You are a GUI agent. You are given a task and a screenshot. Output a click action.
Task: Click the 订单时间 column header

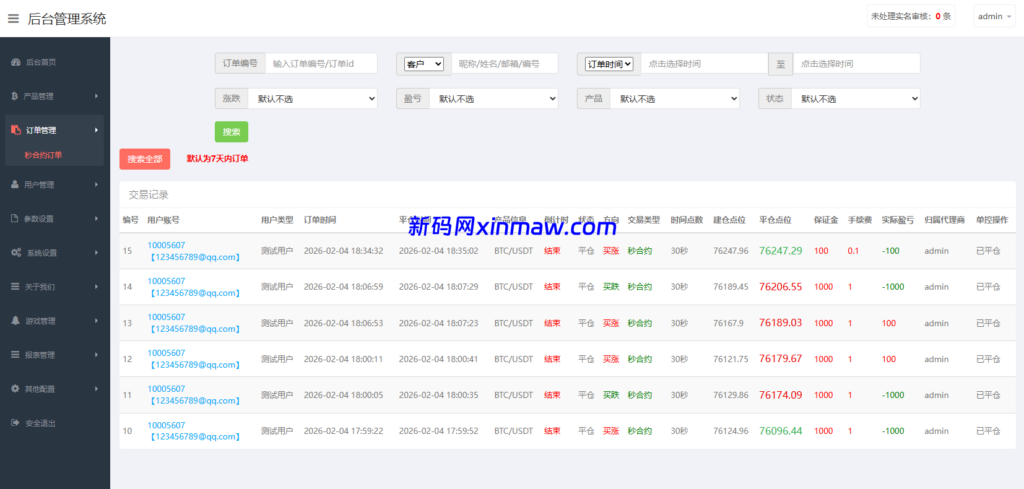pyautogui.click(x=320, y=220)
